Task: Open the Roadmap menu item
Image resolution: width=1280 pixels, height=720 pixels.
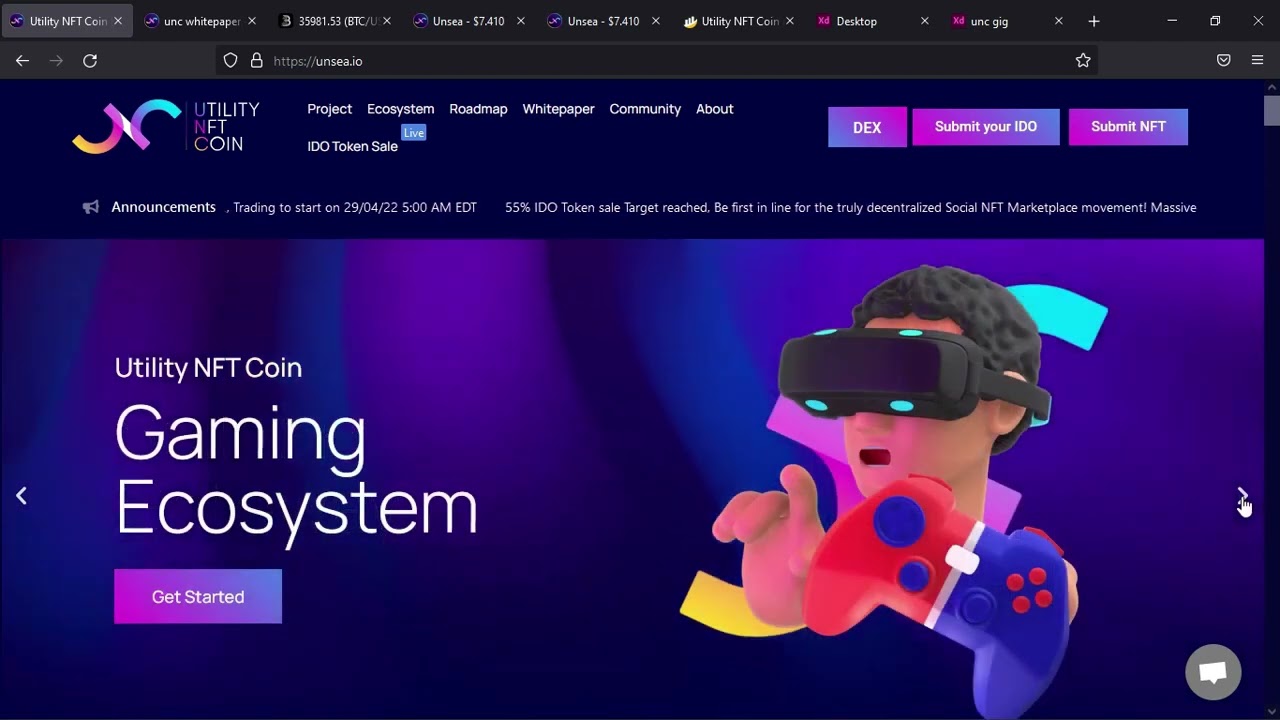Action: pos(478,109)
